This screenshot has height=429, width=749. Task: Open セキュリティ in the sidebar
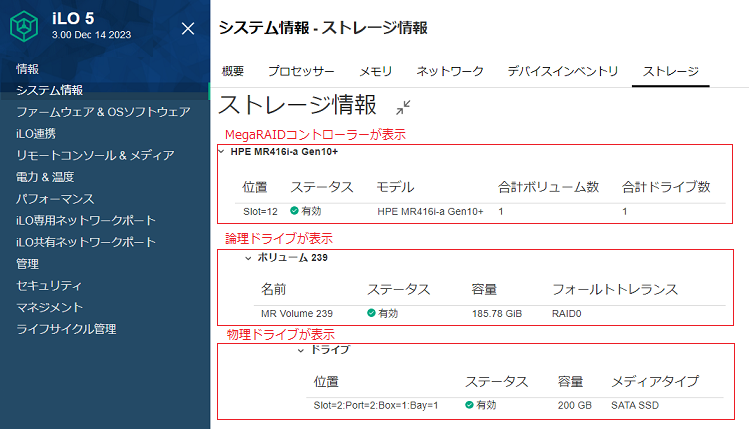pyautogui.click(x=49, y=286)
